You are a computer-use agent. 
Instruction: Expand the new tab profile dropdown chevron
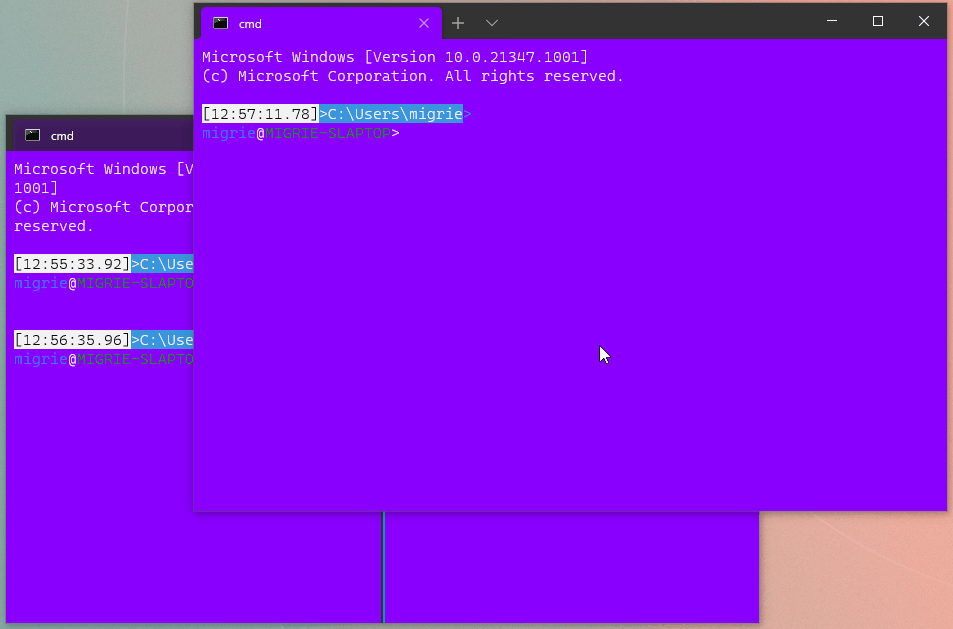click(x=492, y=23)
